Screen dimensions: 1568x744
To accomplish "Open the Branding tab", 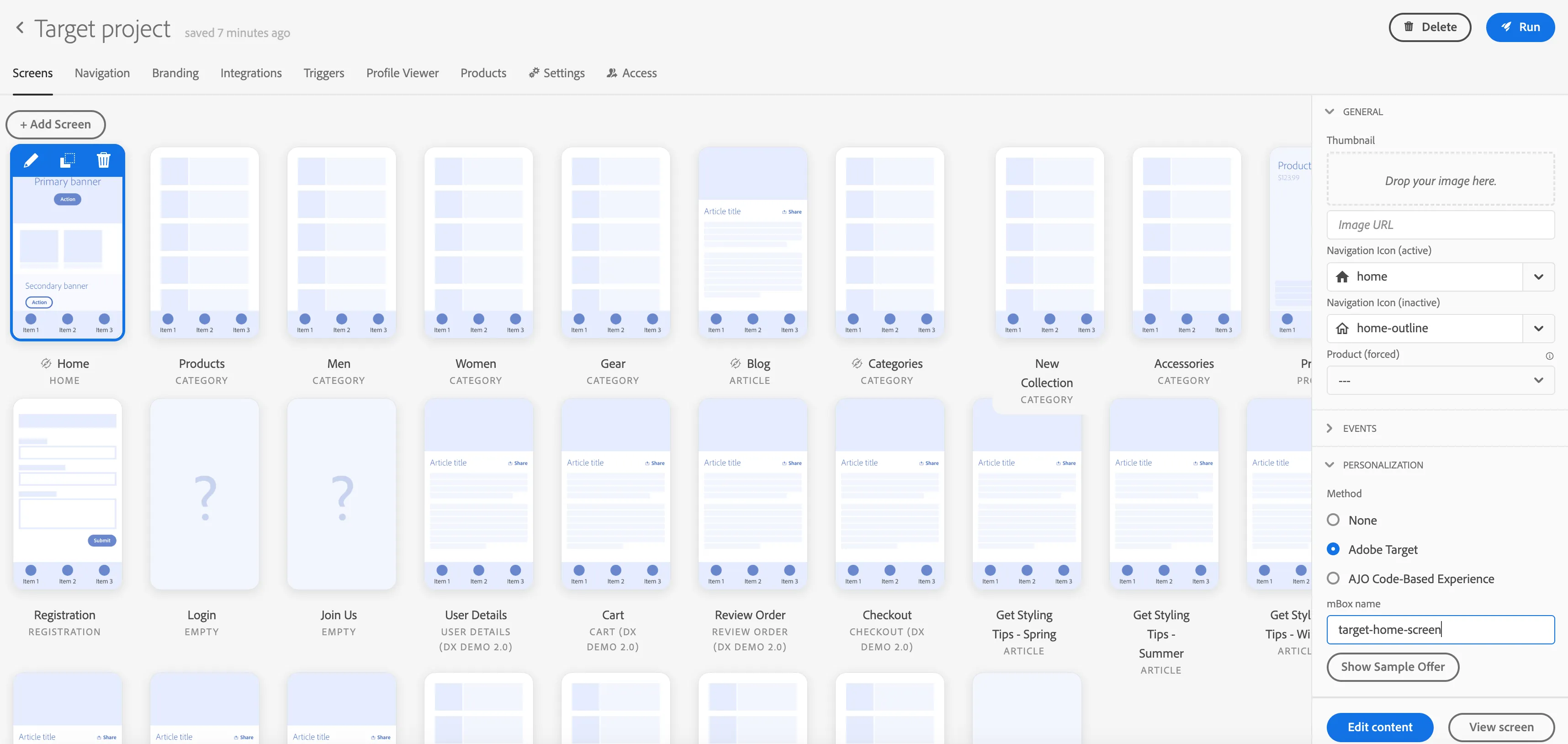I will [175, 73].
